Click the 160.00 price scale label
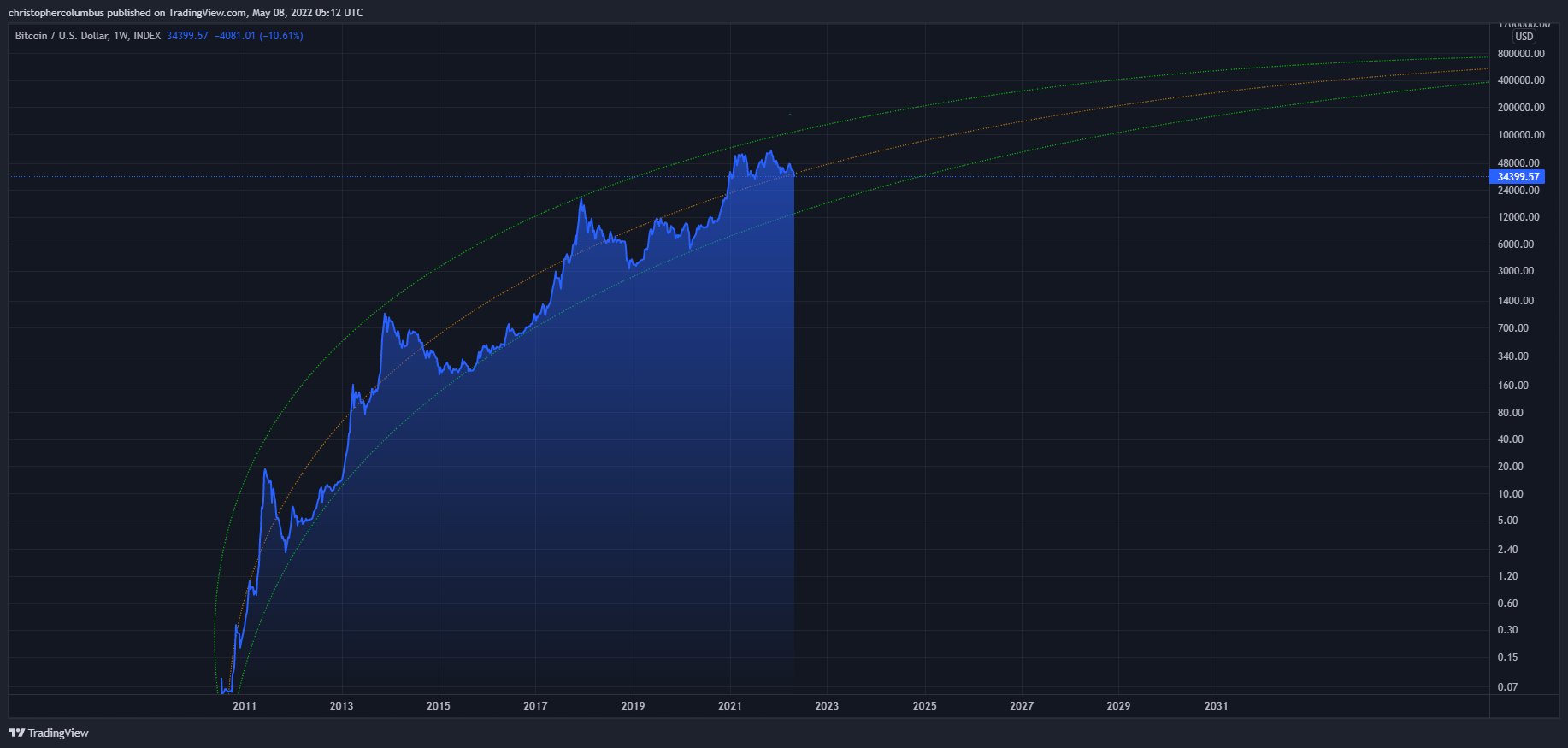 click(x=1513, y=386)
